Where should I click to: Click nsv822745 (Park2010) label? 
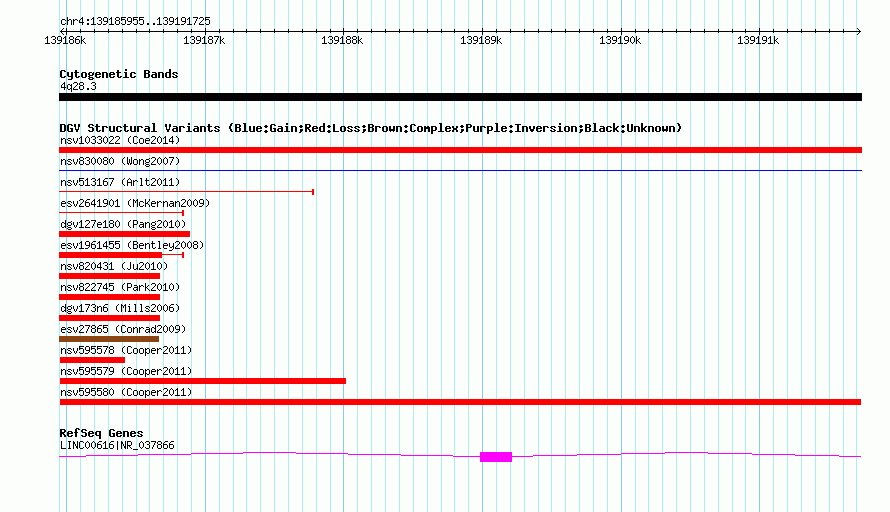120,287
